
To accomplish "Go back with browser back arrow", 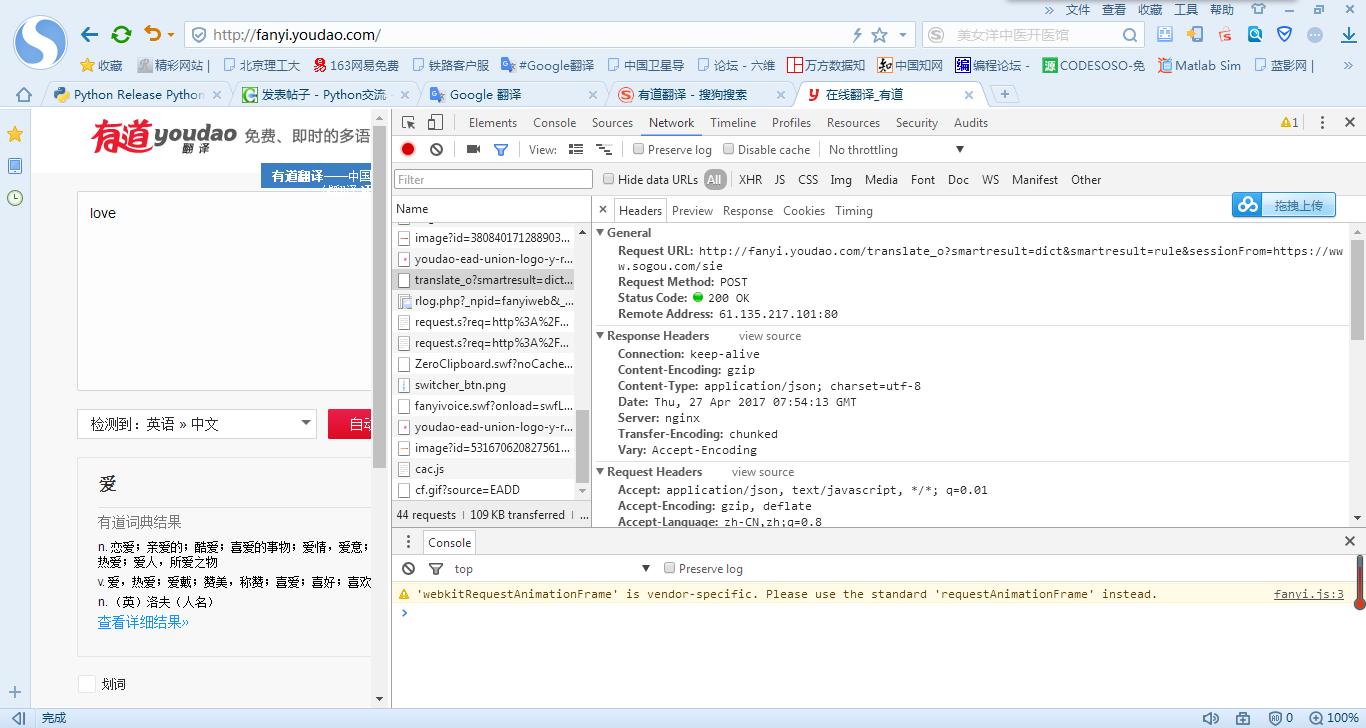I will pyautogui.click(x=90, y=35).
